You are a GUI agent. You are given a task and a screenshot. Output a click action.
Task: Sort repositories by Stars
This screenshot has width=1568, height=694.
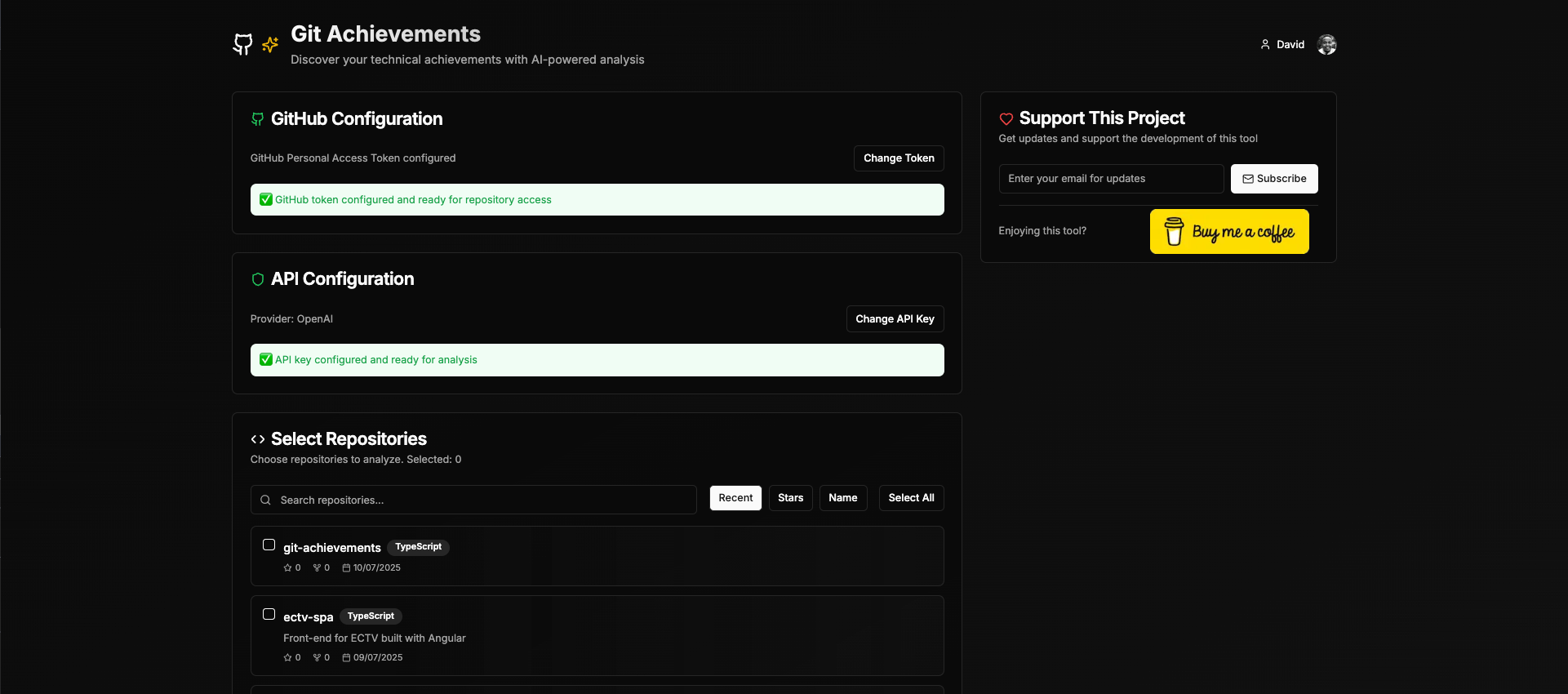(x=790, y=498)
